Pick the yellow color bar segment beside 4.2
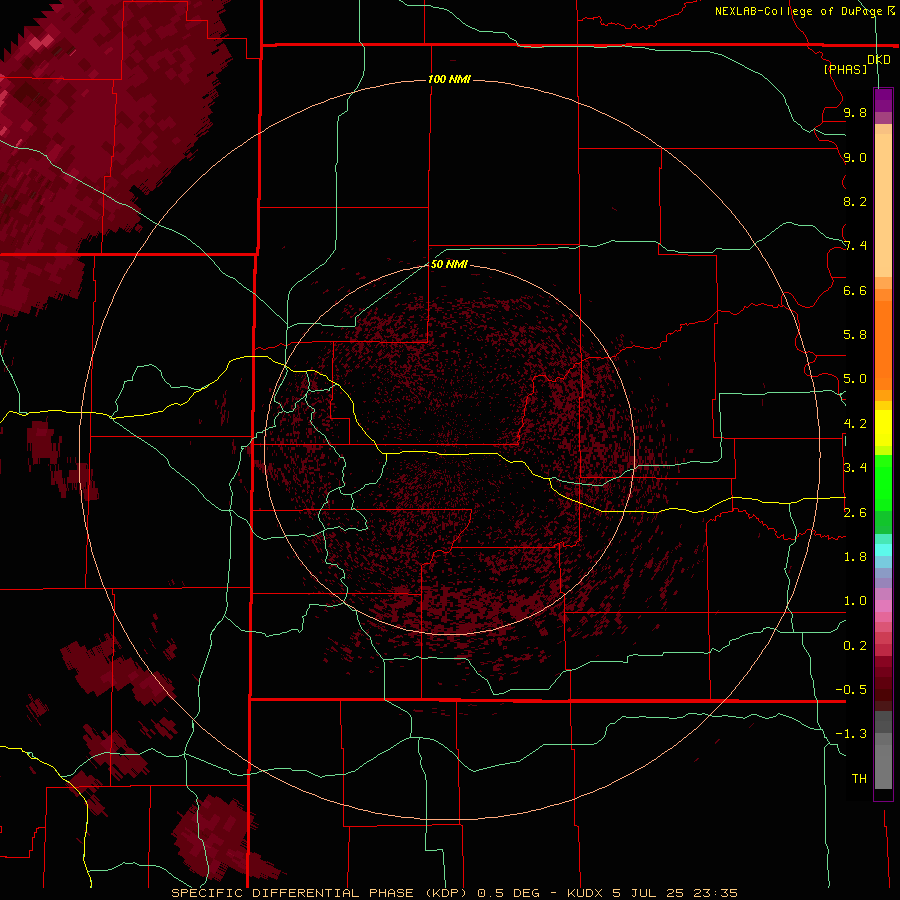900x900 pixels. [883, 428]
